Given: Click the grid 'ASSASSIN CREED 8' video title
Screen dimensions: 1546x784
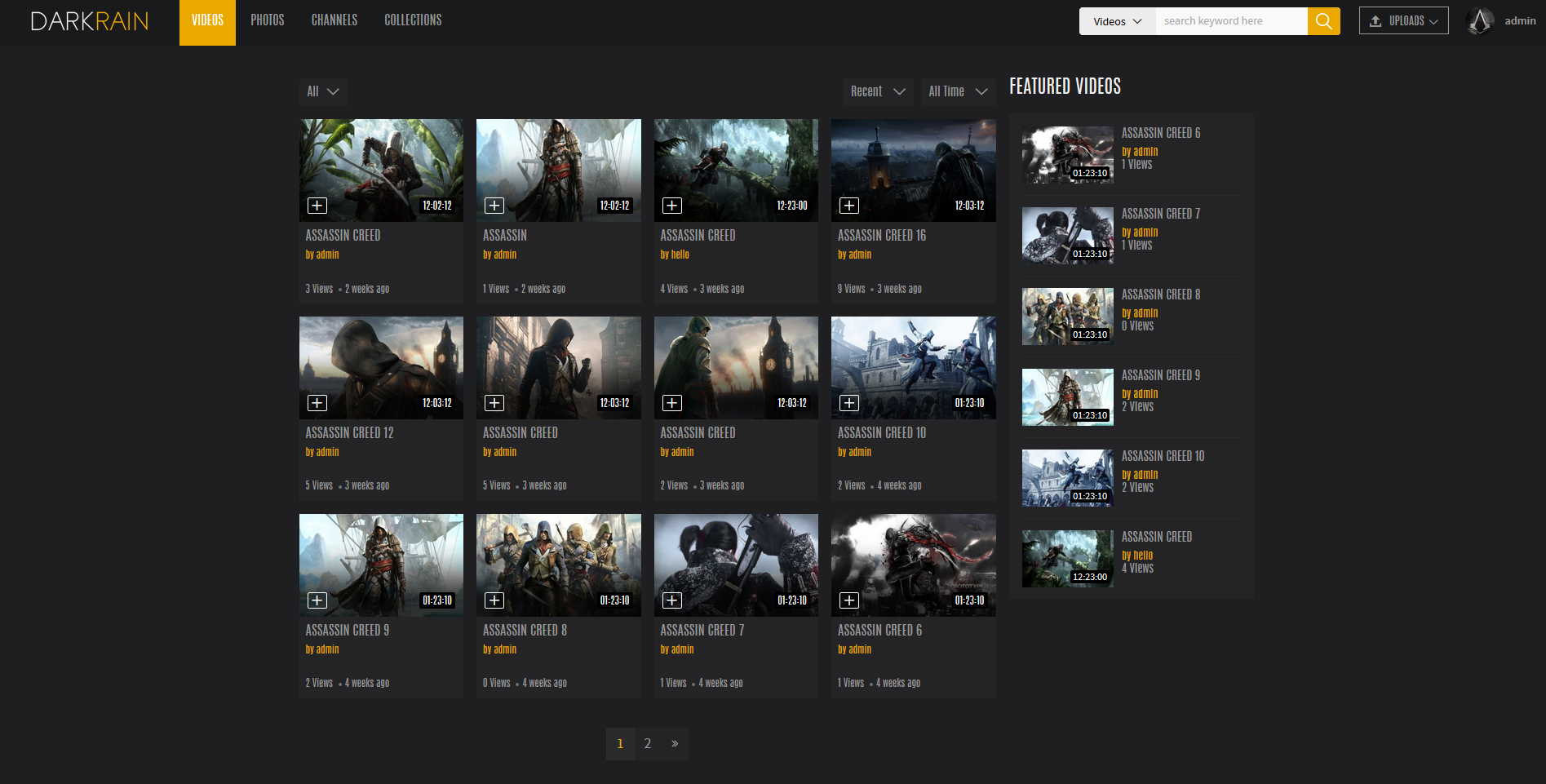Looking at the screenshot, I should pos(525,631).
